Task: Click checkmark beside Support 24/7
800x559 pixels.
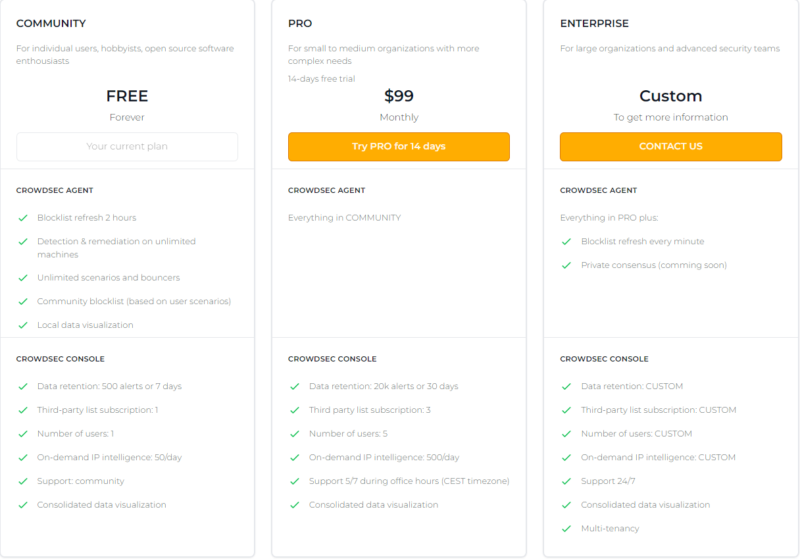Action: [566, 481]
